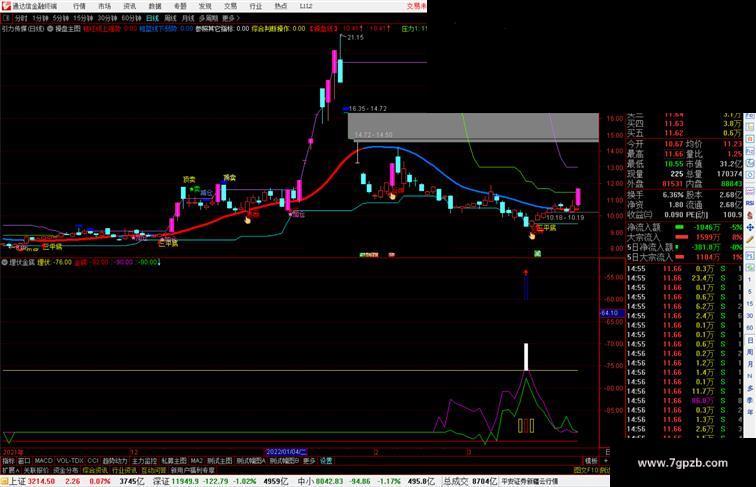This screenshot has width=756, height=487.
Task: Expand the 扩展 panel toggle
Action: tap(10, 470)
